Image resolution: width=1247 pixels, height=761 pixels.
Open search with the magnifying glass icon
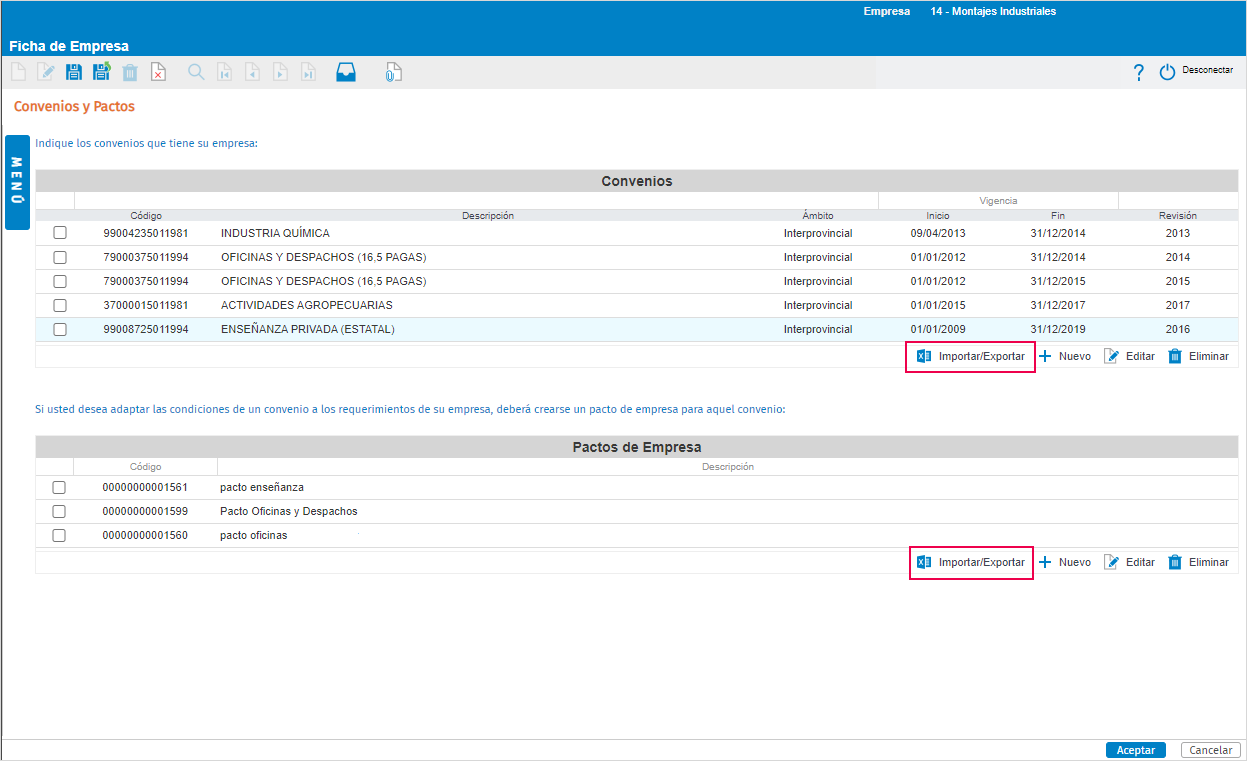coord(196,72)
